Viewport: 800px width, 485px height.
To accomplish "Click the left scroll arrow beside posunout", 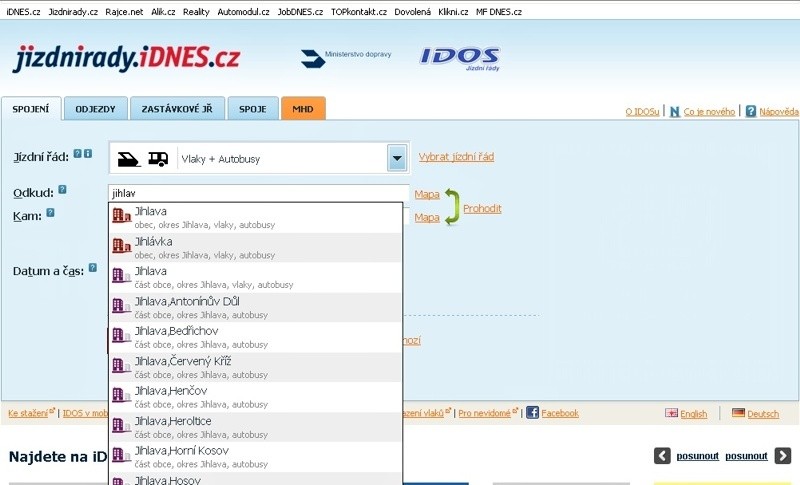I will 662,456.
